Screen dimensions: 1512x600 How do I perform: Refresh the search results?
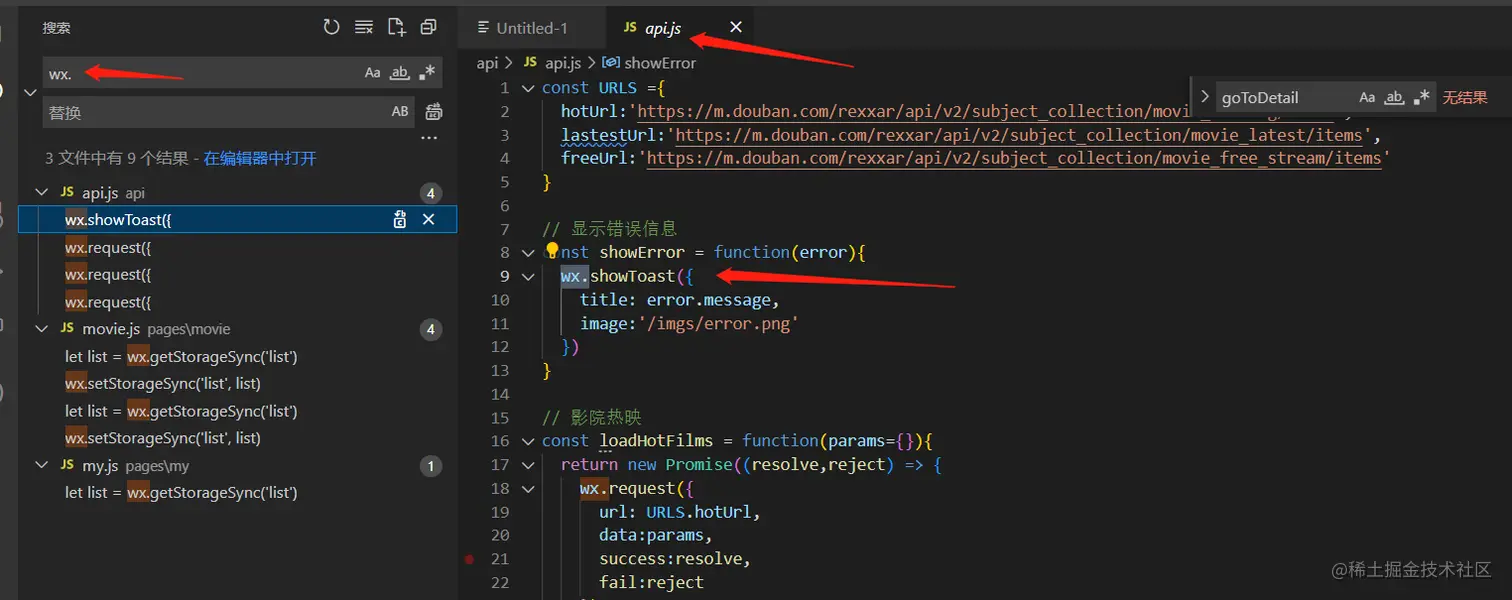(x=331, y=27)
